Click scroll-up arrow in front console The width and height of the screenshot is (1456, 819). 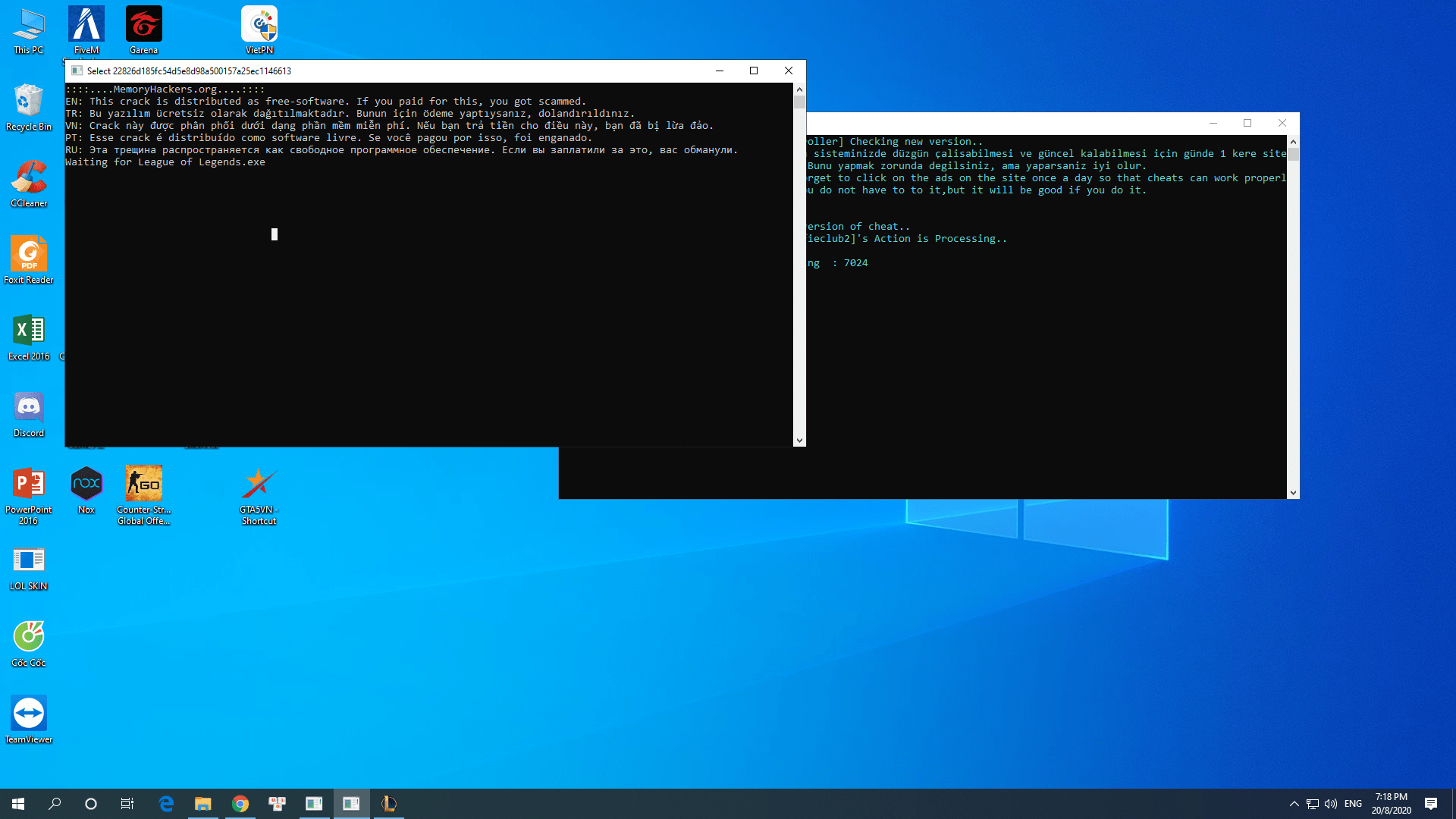pyautogui.click(x=799, y=89)
